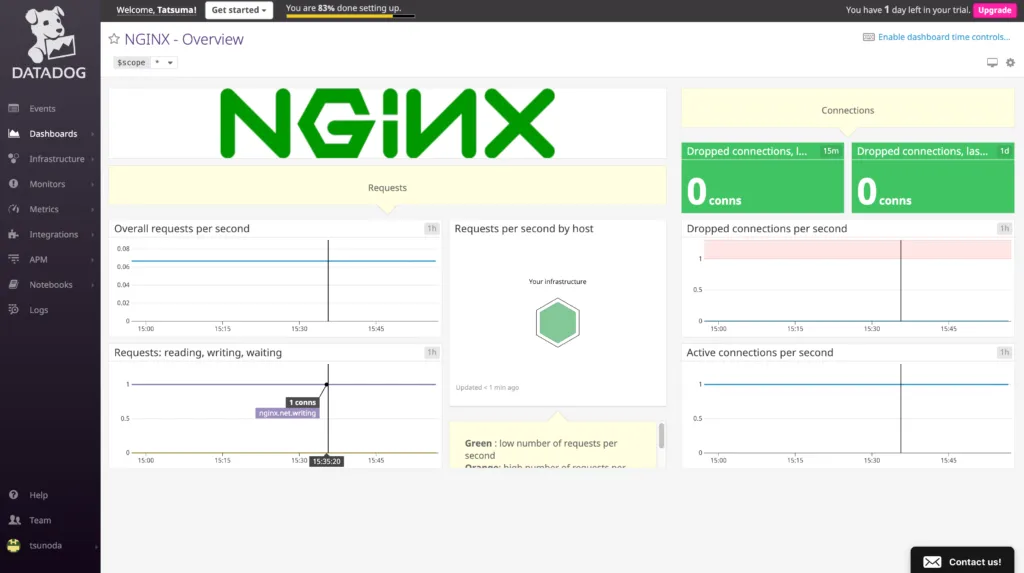Click the Infrastructure nodes icon
The width and height of the screenshot is (1024, 573).
click(x=14, y=159)
